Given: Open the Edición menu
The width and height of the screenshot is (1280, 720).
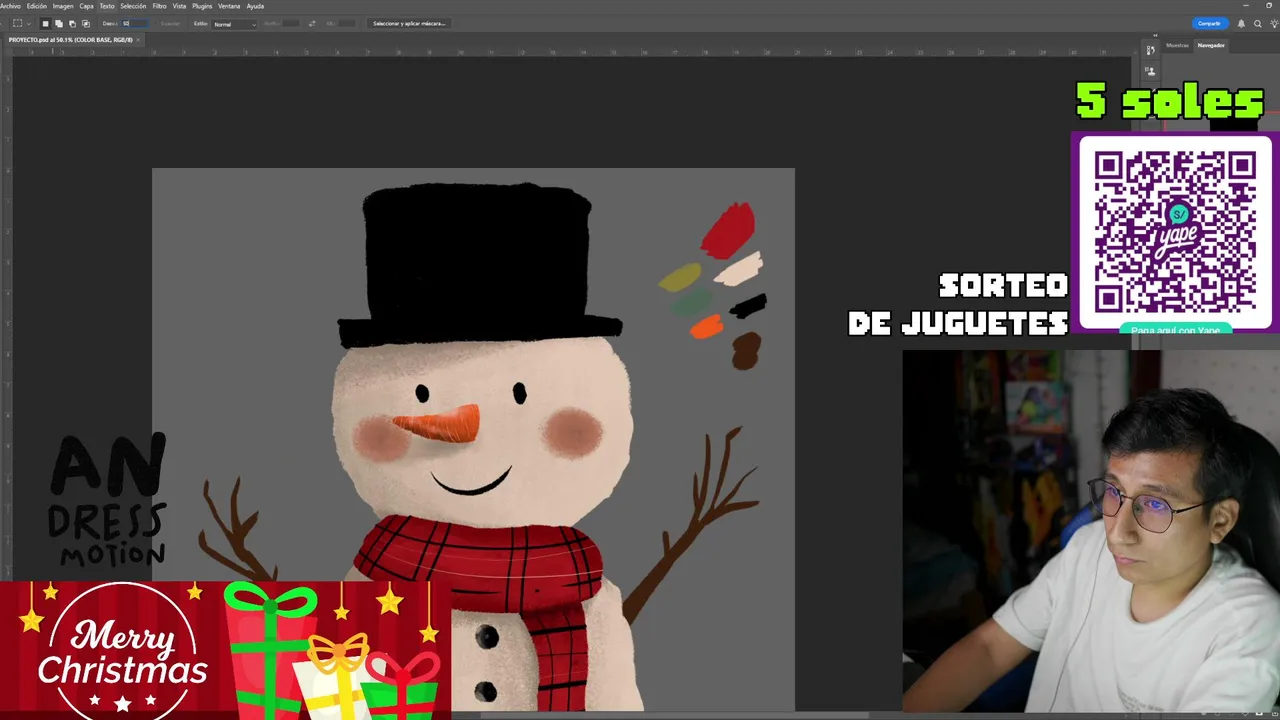Looking at the screenshot, I should tap(36, 6).
